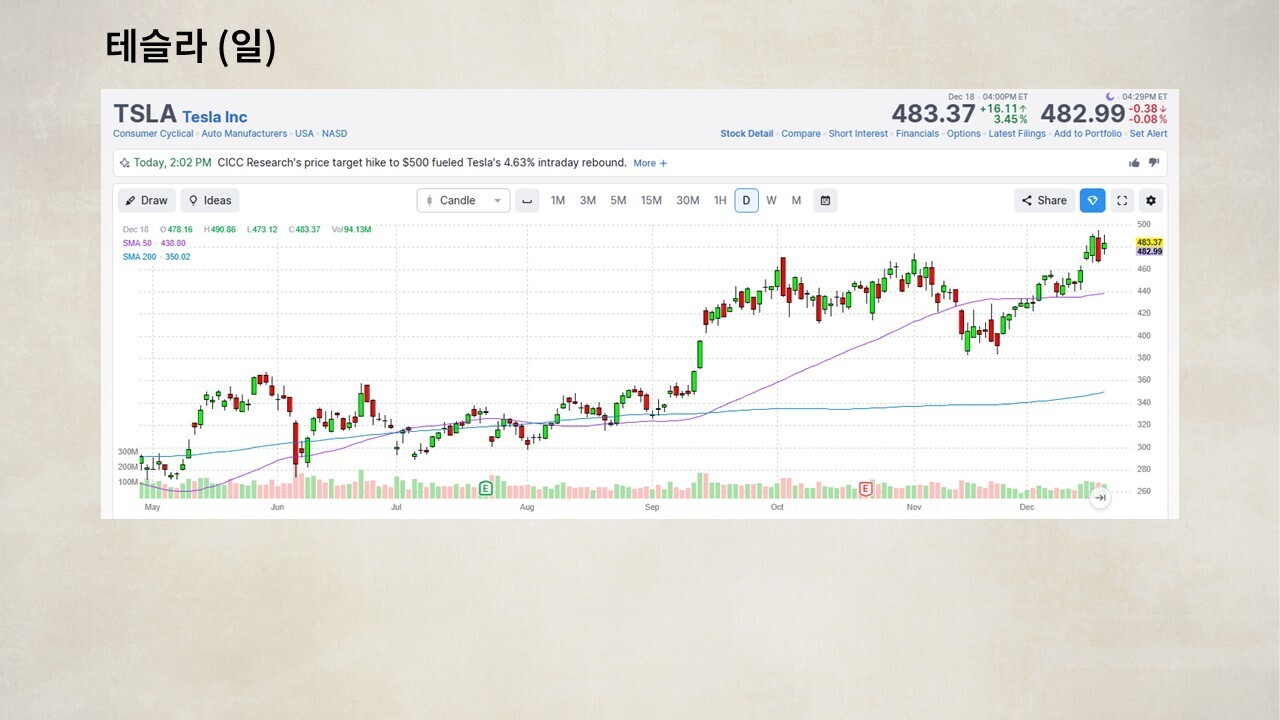Click the TSLA ticker symbol
This screenshot has width=1280, height=720.
click(145, 114)
